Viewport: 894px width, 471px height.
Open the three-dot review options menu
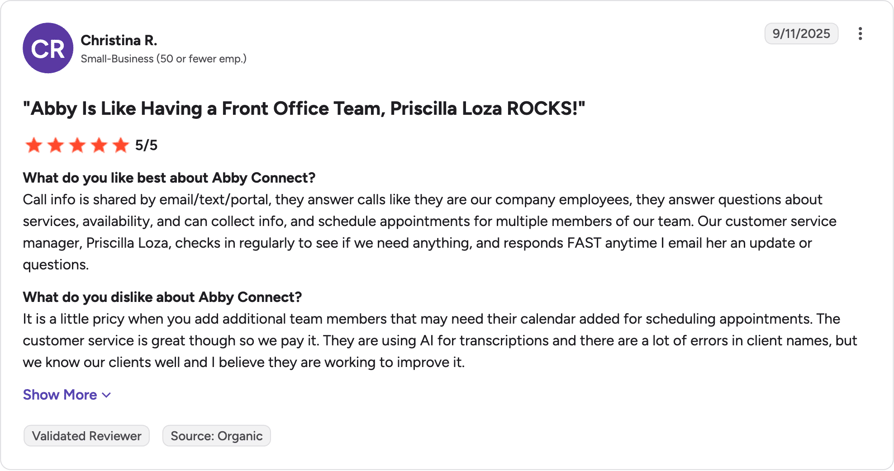pos(860,34)
